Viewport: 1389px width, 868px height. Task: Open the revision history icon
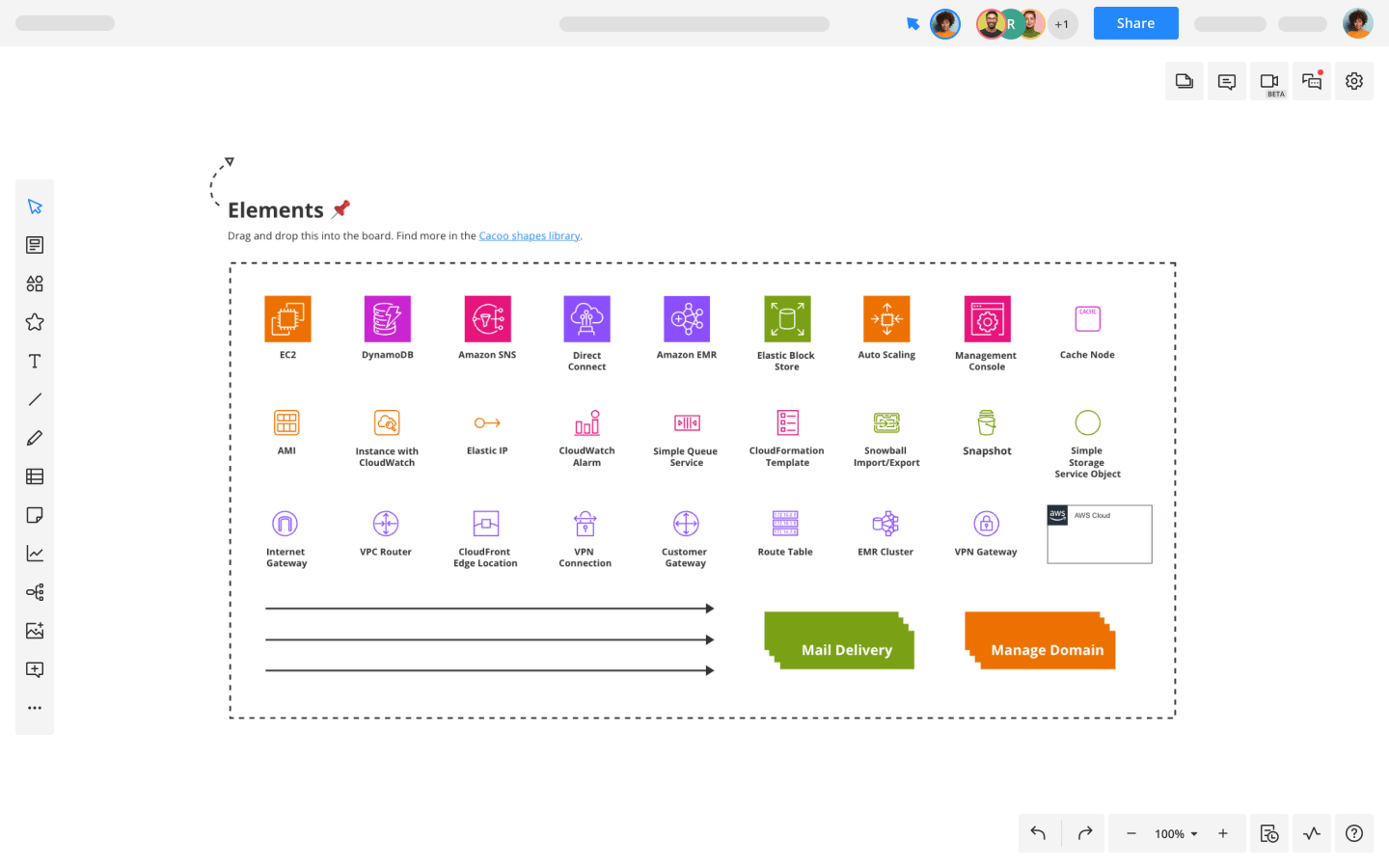1269,833
